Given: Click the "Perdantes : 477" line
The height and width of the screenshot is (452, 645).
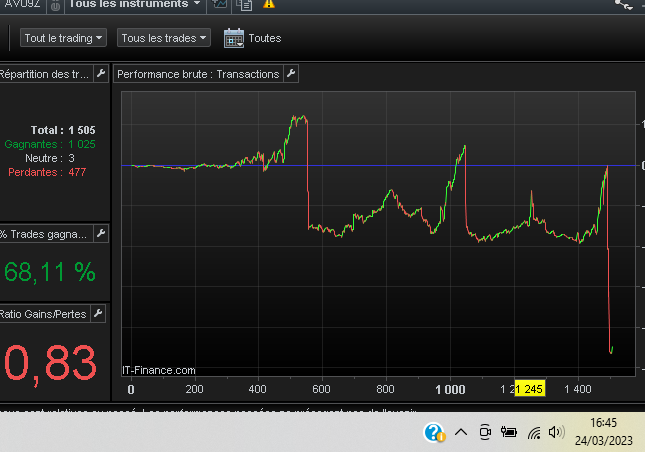Looking at the screenshot, I should point(47,172).
